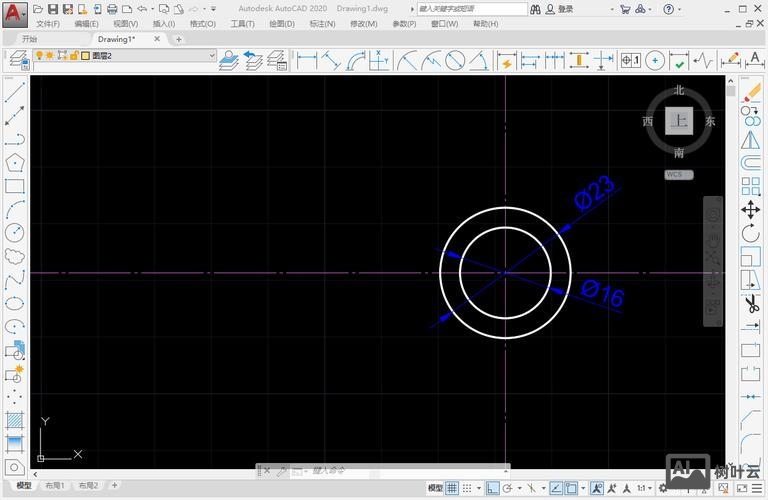Select the Move tool in right toolbar
768x500 pixels.
(750, 210)
